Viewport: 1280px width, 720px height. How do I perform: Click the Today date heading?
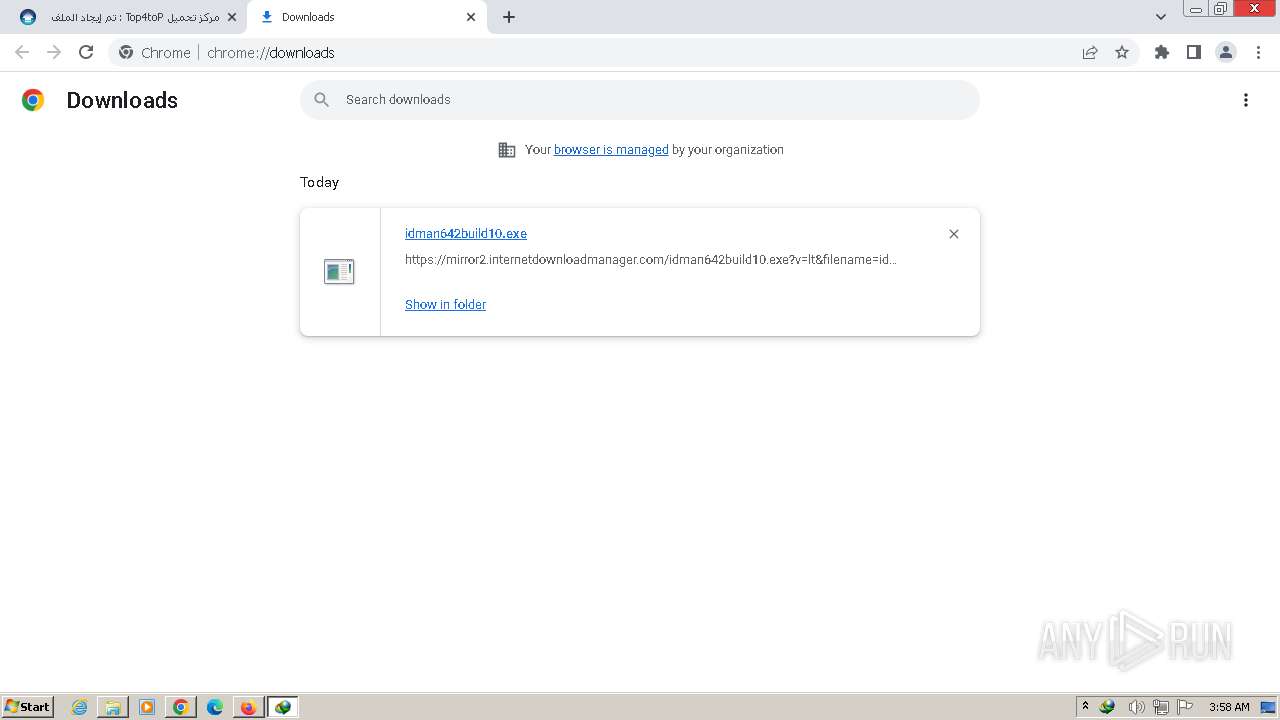coord(319,182)
